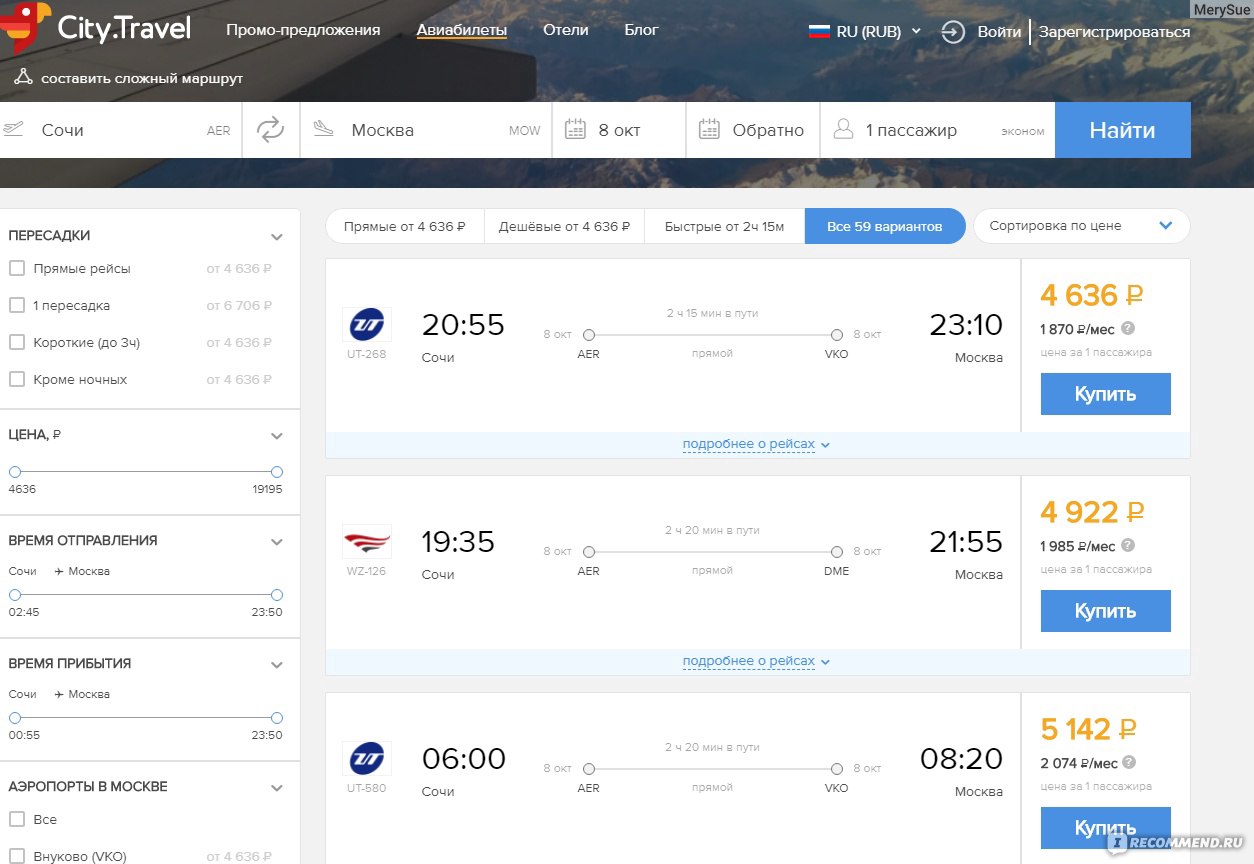Click the WZ-126 airline logo
Screen dimensions: 1254x864
pyautogui.click(x=367, y=541)
